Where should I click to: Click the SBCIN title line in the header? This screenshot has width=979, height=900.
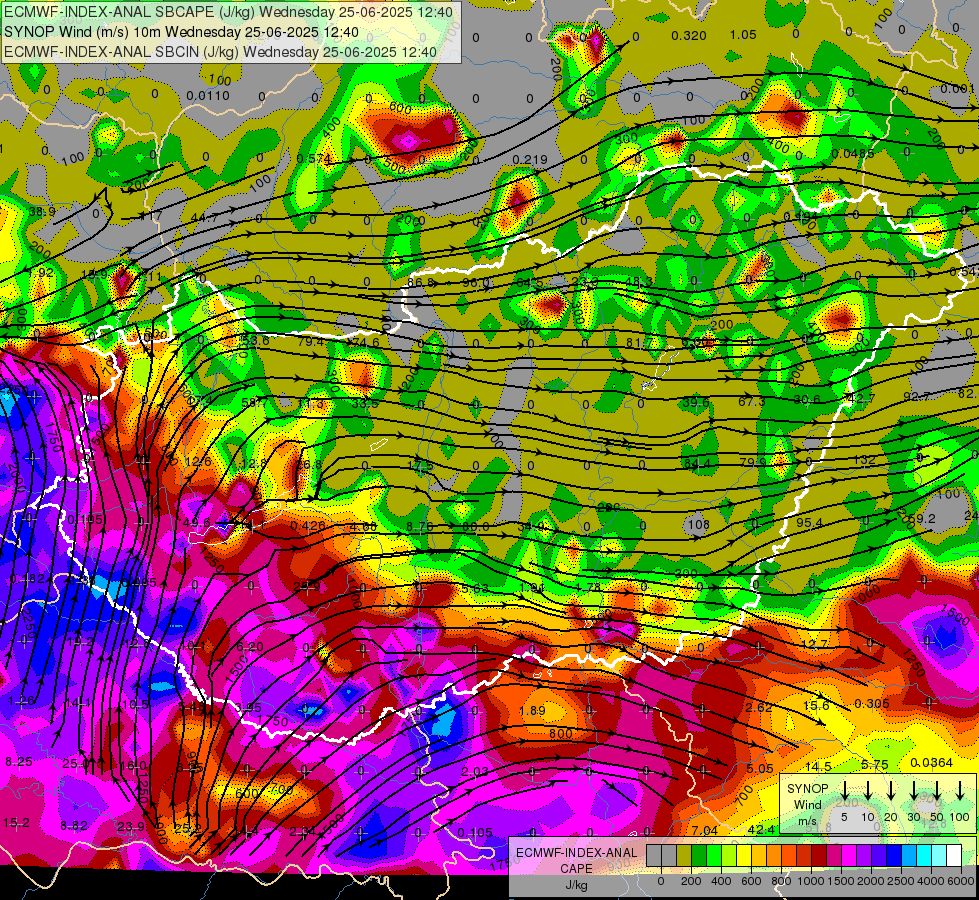click(220, 52)
